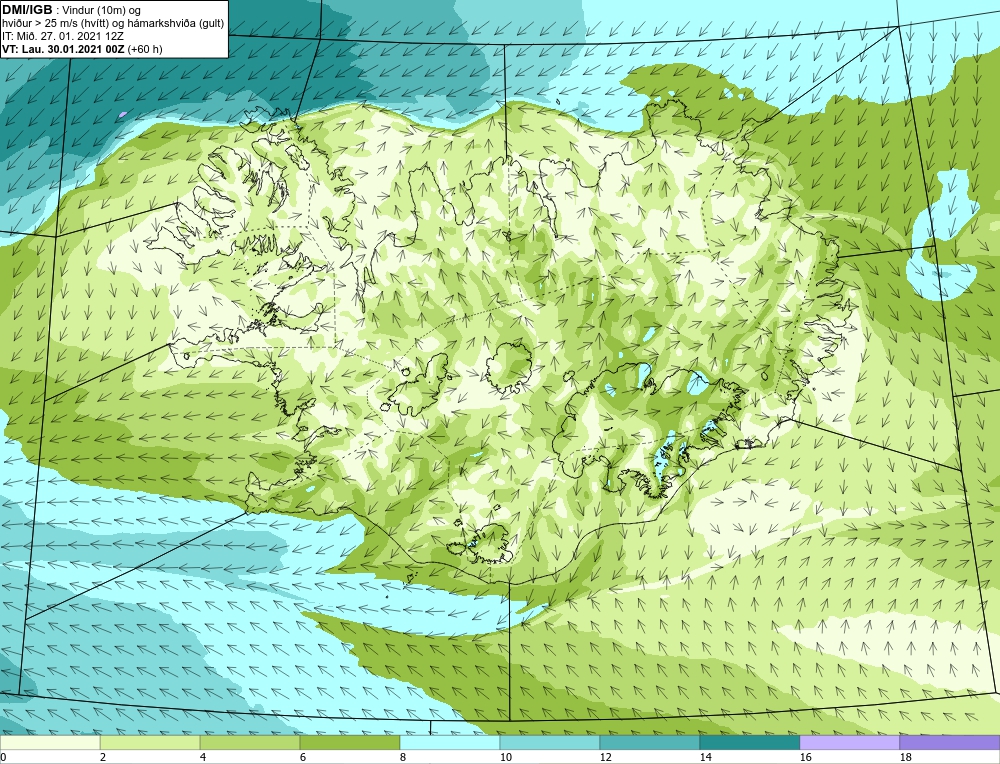Image resolution: width=1000 pixels, height=764 pixels.
Task: Click the legend scale label '10'
Action: tap(506, 757)
